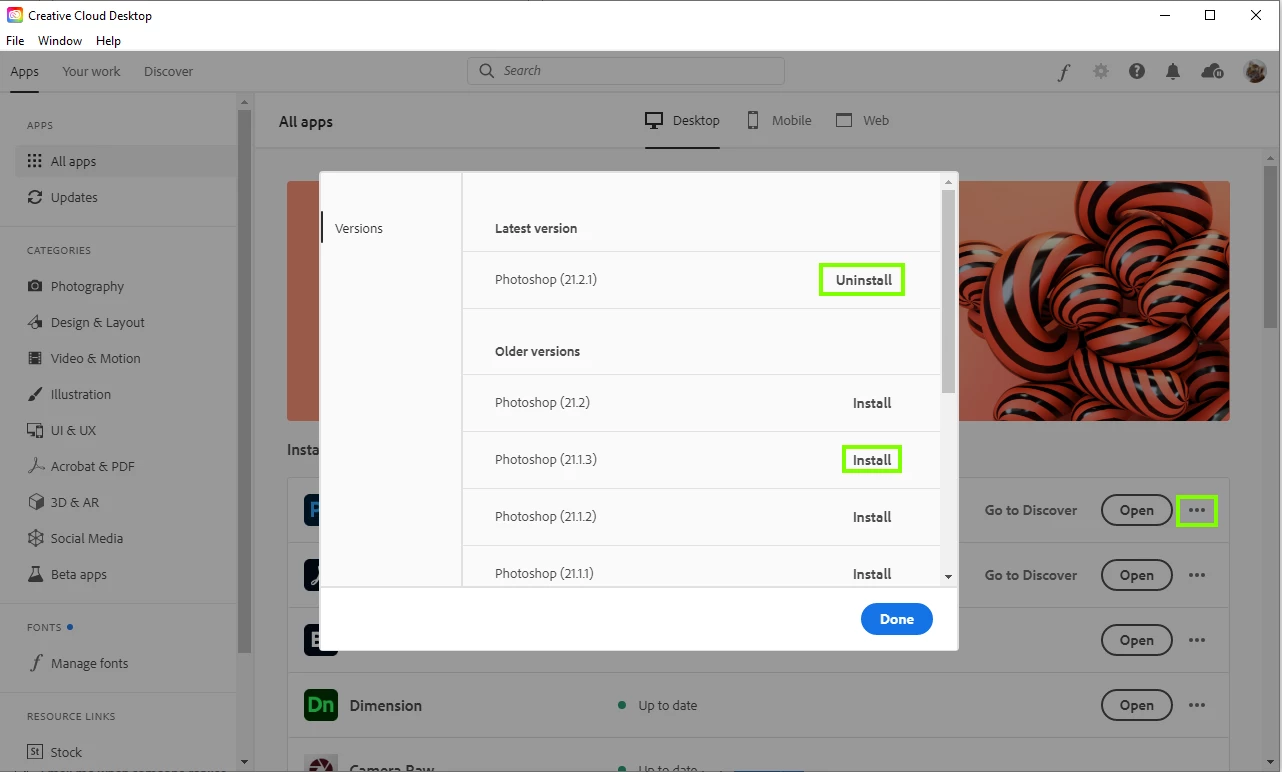Click versions dialog scroll up arrow

pos(949,182)
